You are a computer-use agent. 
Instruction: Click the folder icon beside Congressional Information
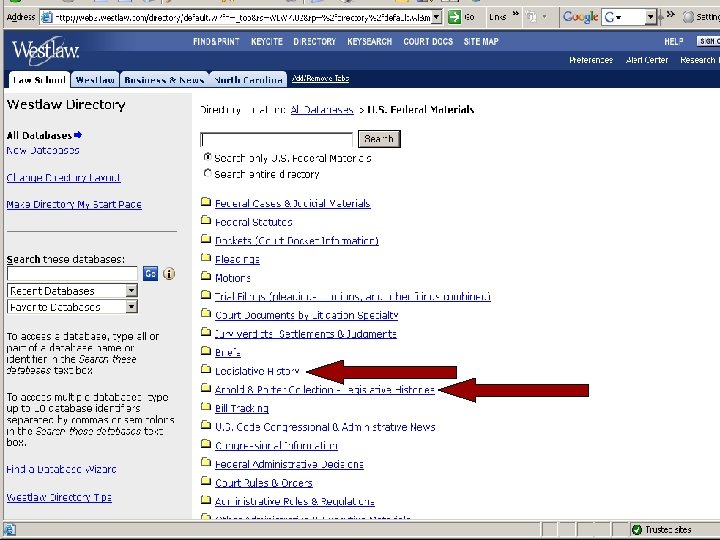click(206, 444)
